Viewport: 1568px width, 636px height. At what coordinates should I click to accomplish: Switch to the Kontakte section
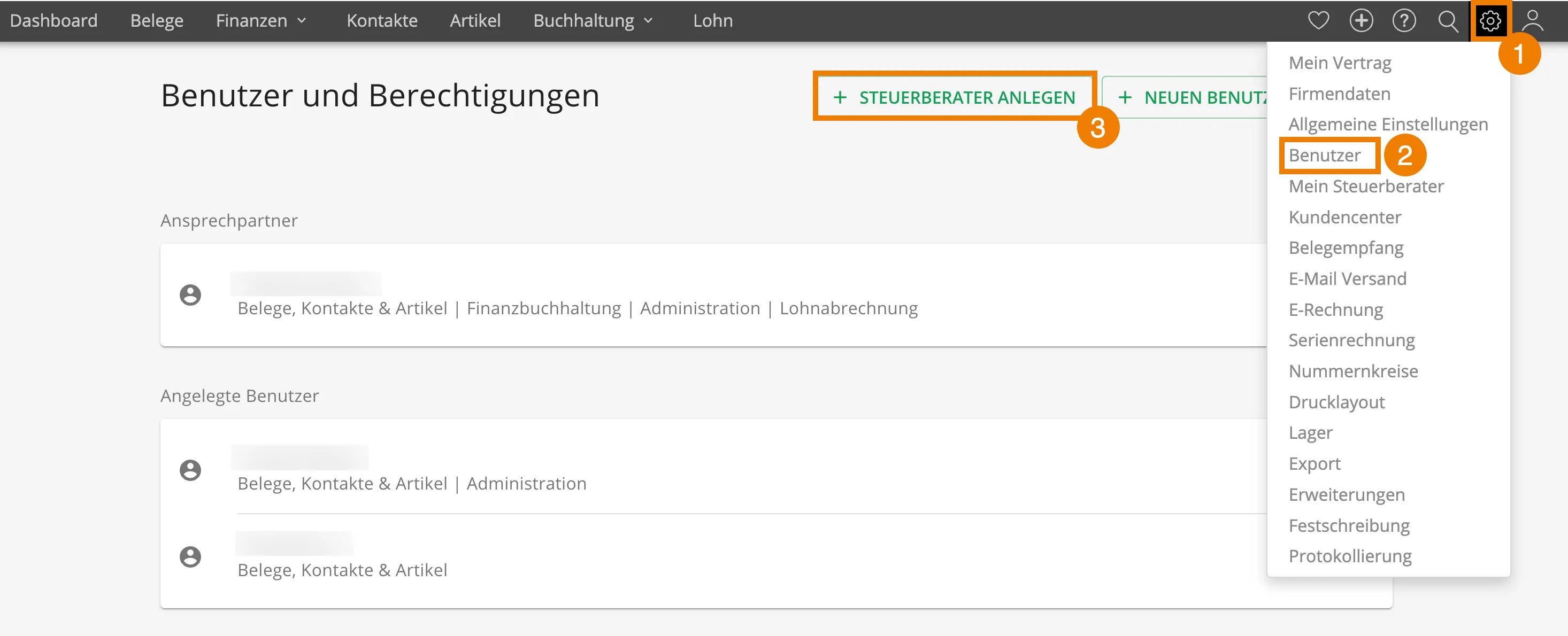pyautogui.click(x=382, y=20)
